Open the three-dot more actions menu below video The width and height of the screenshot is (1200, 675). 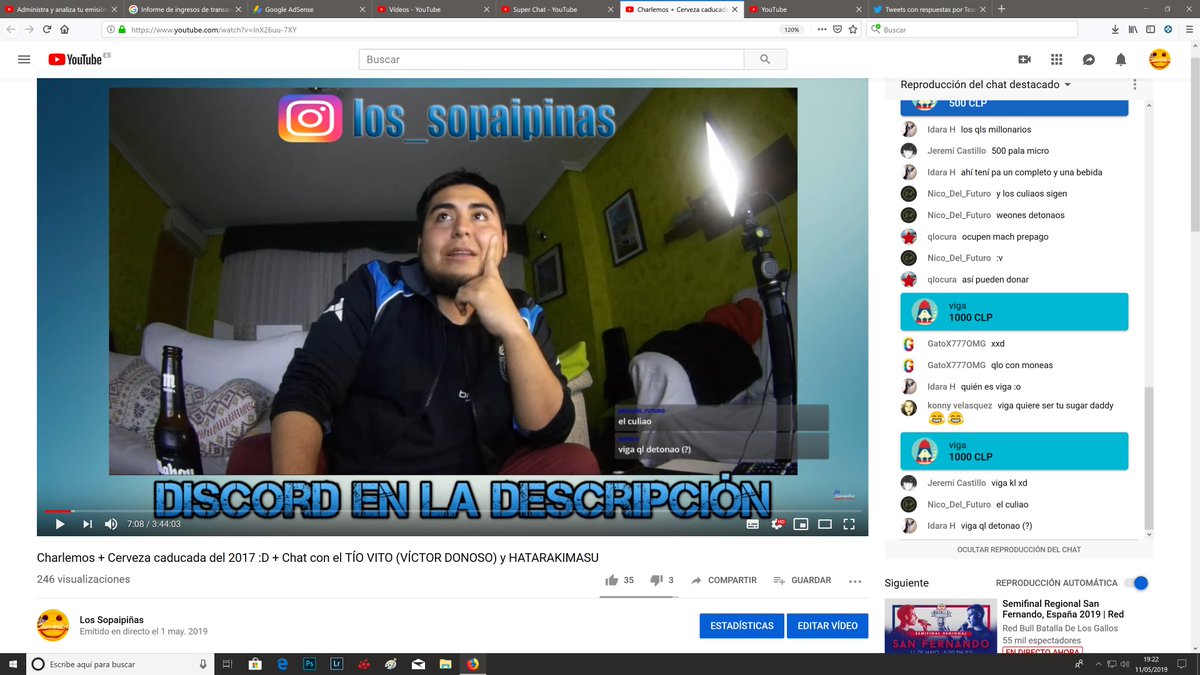tap(855, 580)
